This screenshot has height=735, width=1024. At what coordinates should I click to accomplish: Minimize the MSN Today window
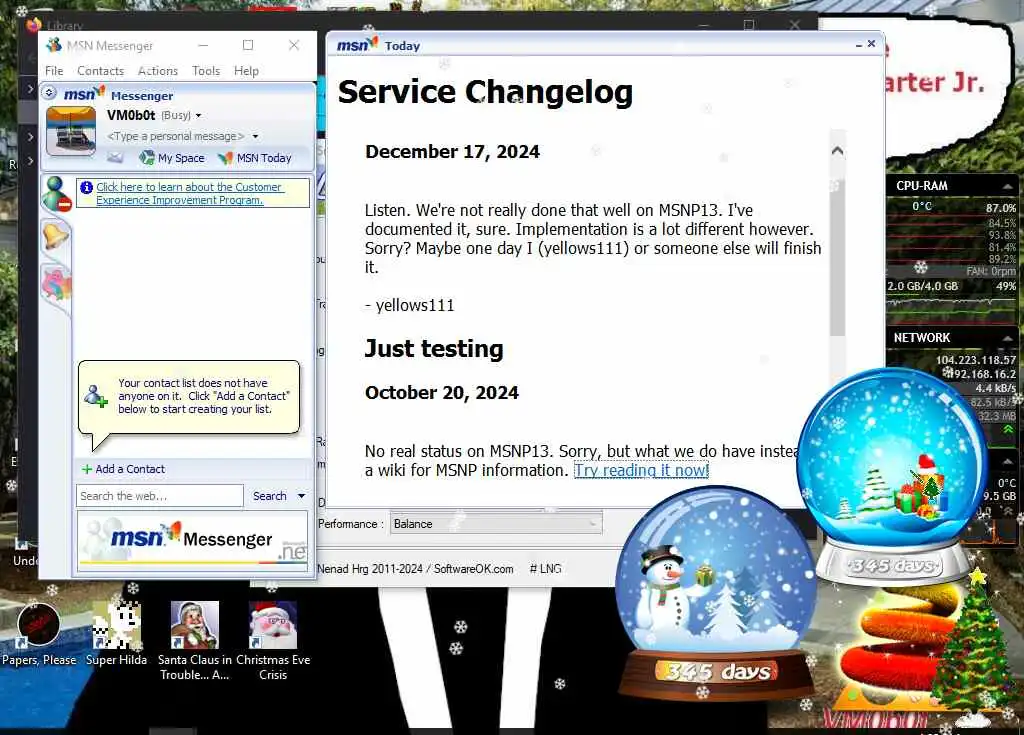(x=859, y=44)
